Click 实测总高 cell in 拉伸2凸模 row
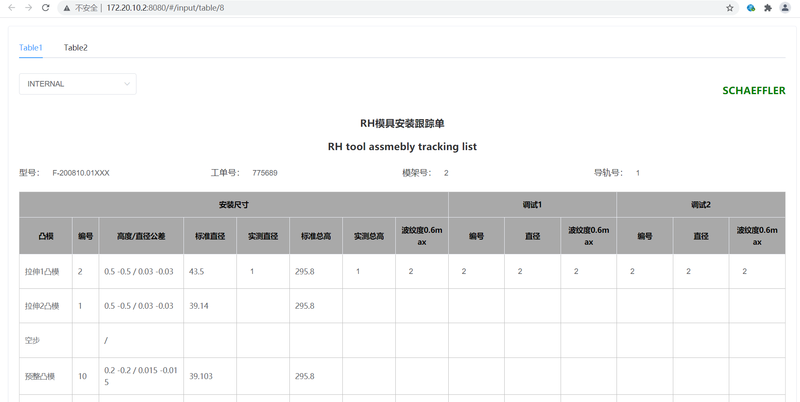Viewport: 800px width, 402px height. 369,306
